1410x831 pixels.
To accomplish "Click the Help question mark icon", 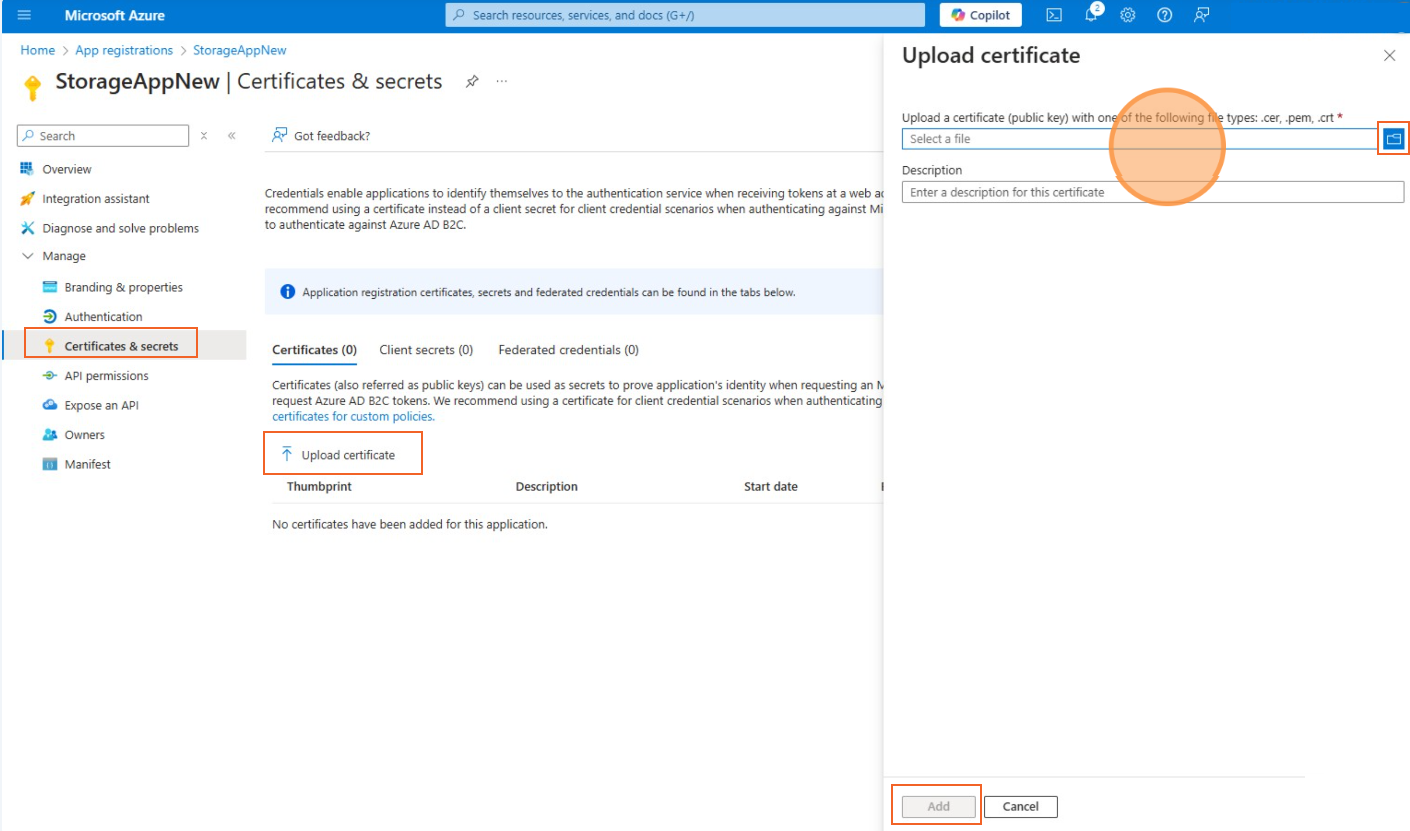I will tap(1164, 15).
